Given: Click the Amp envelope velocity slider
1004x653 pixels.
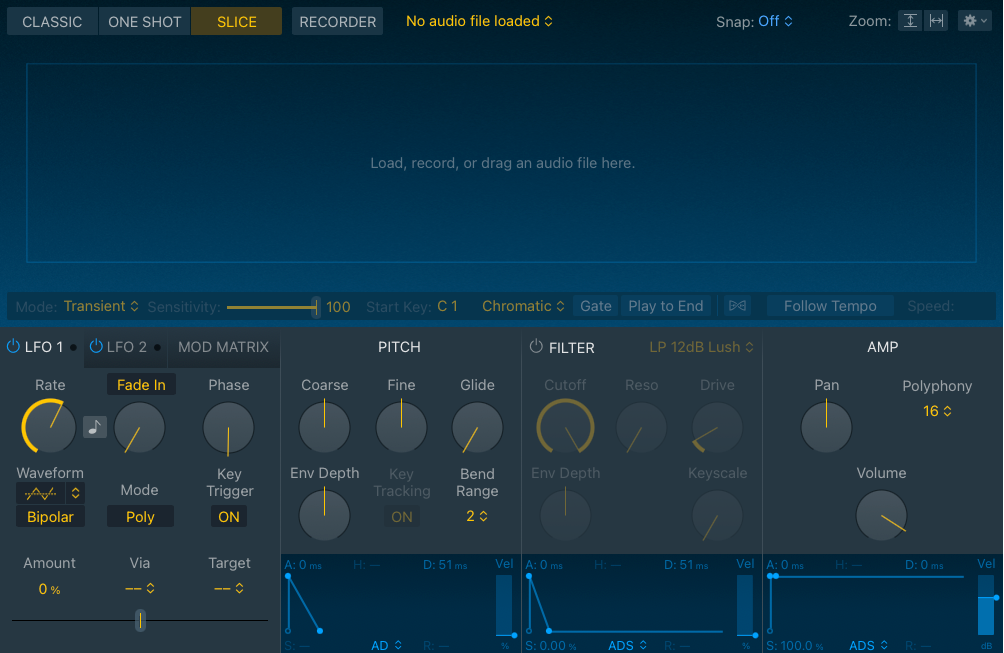Looking at the screenshot, I should click(986, 604).
